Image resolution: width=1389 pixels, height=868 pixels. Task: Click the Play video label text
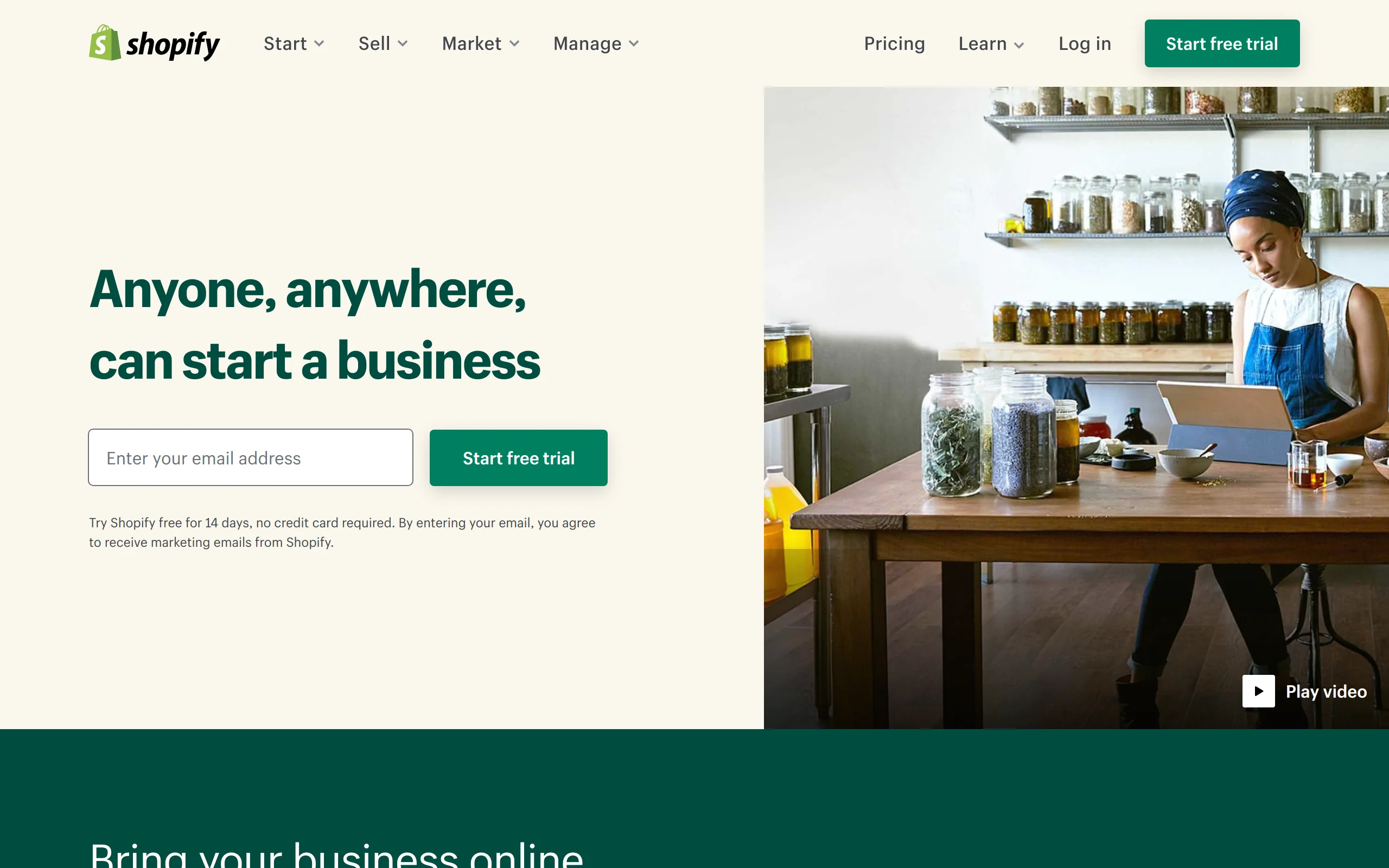pyautogui.click(x=1326, y=691)
